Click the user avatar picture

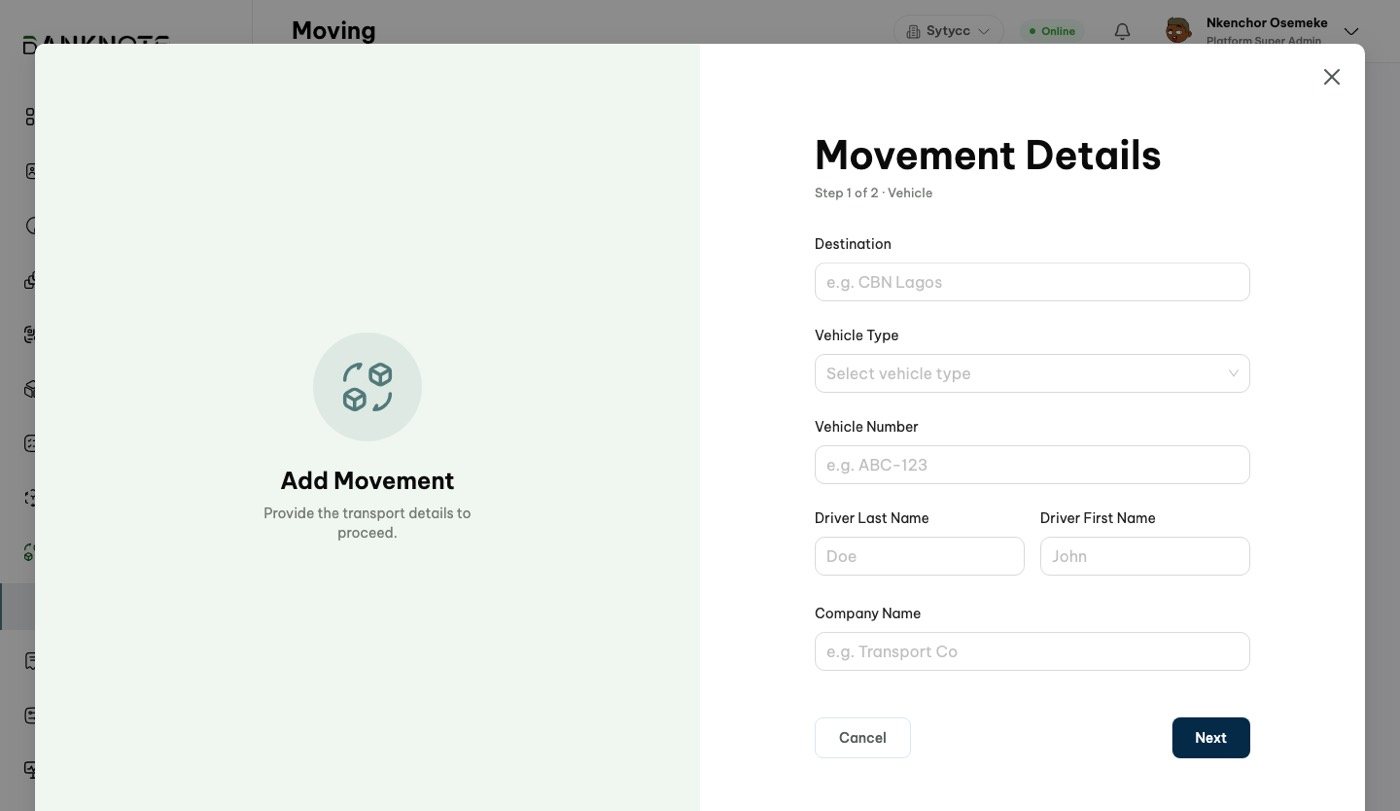(1179, 30)
